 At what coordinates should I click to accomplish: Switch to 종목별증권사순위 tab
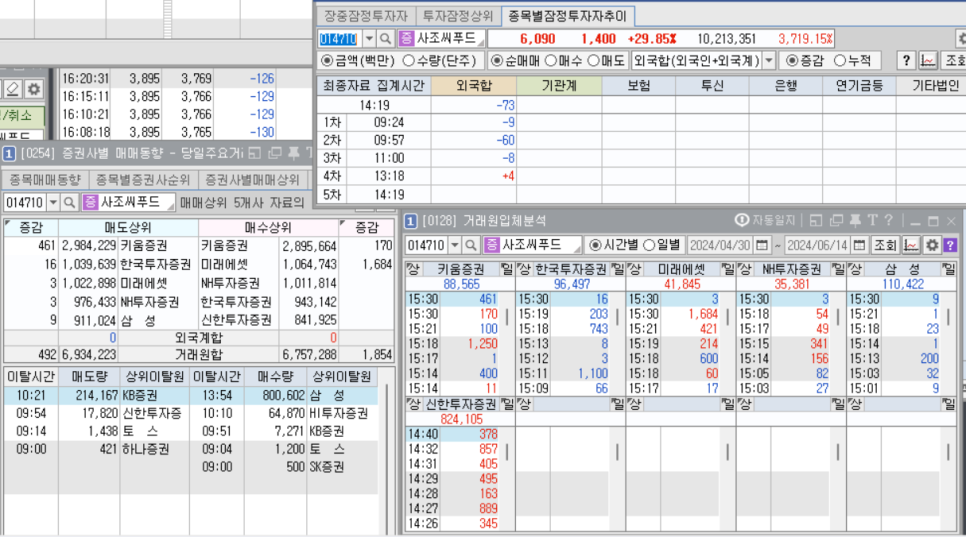[143, 180]
